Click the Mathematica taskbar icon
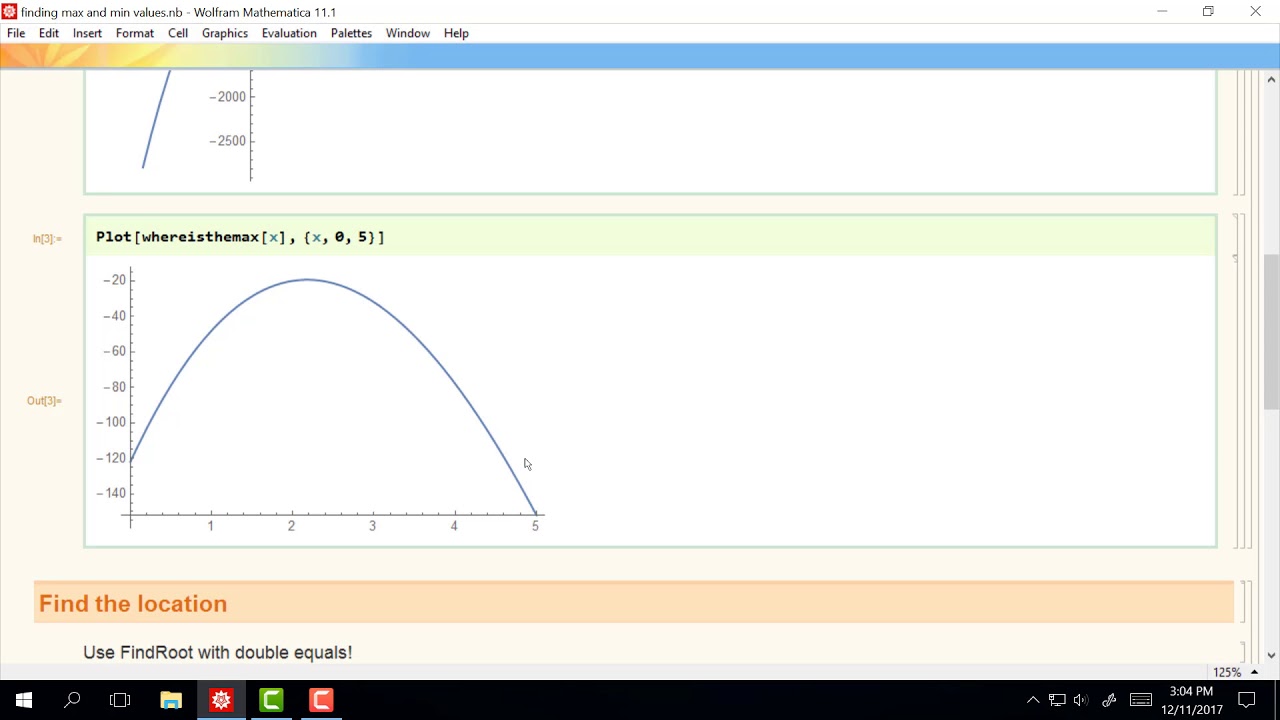Image resolution: width=1280 pixels, height=720 pixels. 221,700
